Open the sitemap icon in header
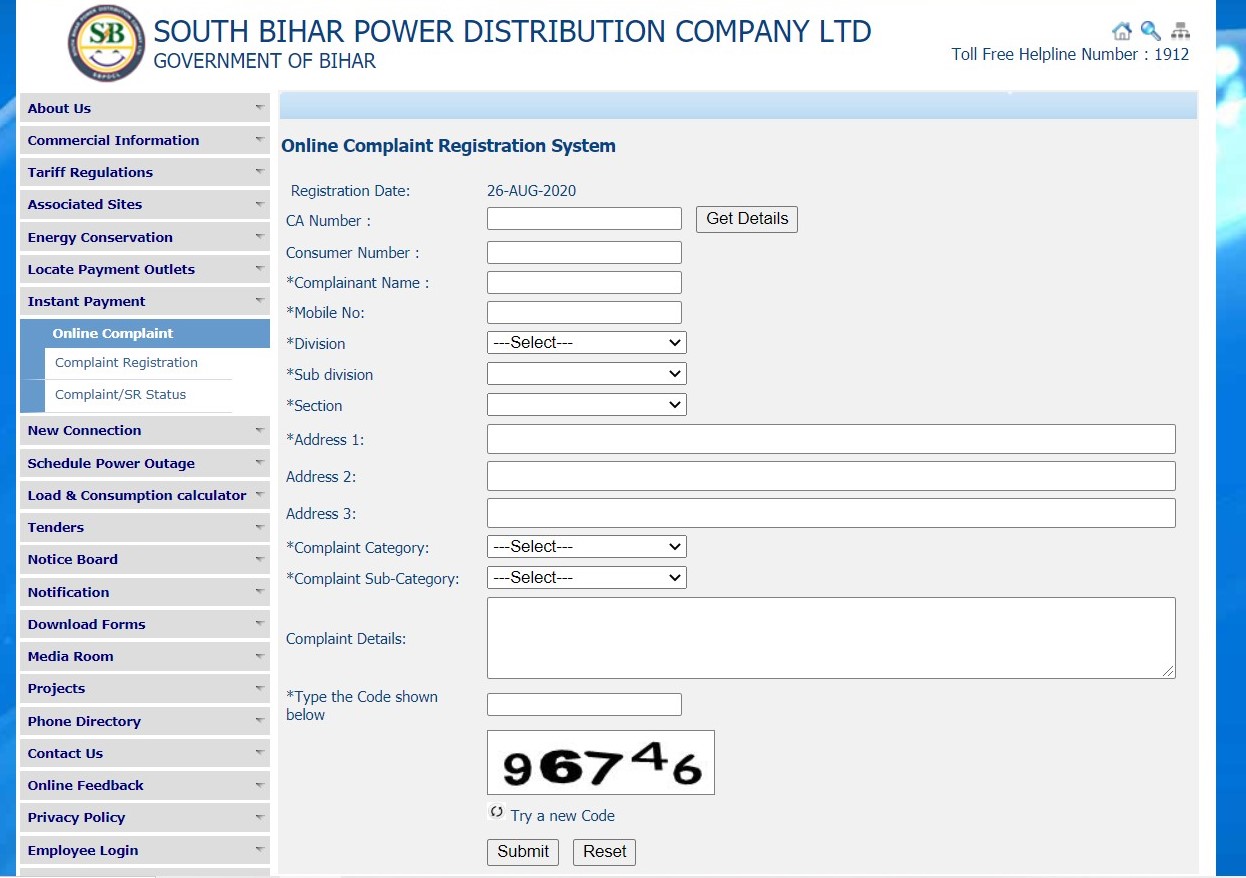The image size is (1246, 878). click(1180, 31)
